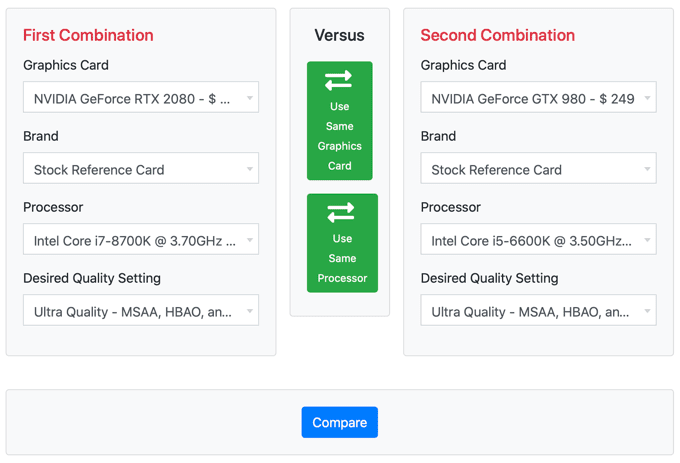Click the First Combination Desired Quality Setting label
680x463 pixels.
[92, 278]
